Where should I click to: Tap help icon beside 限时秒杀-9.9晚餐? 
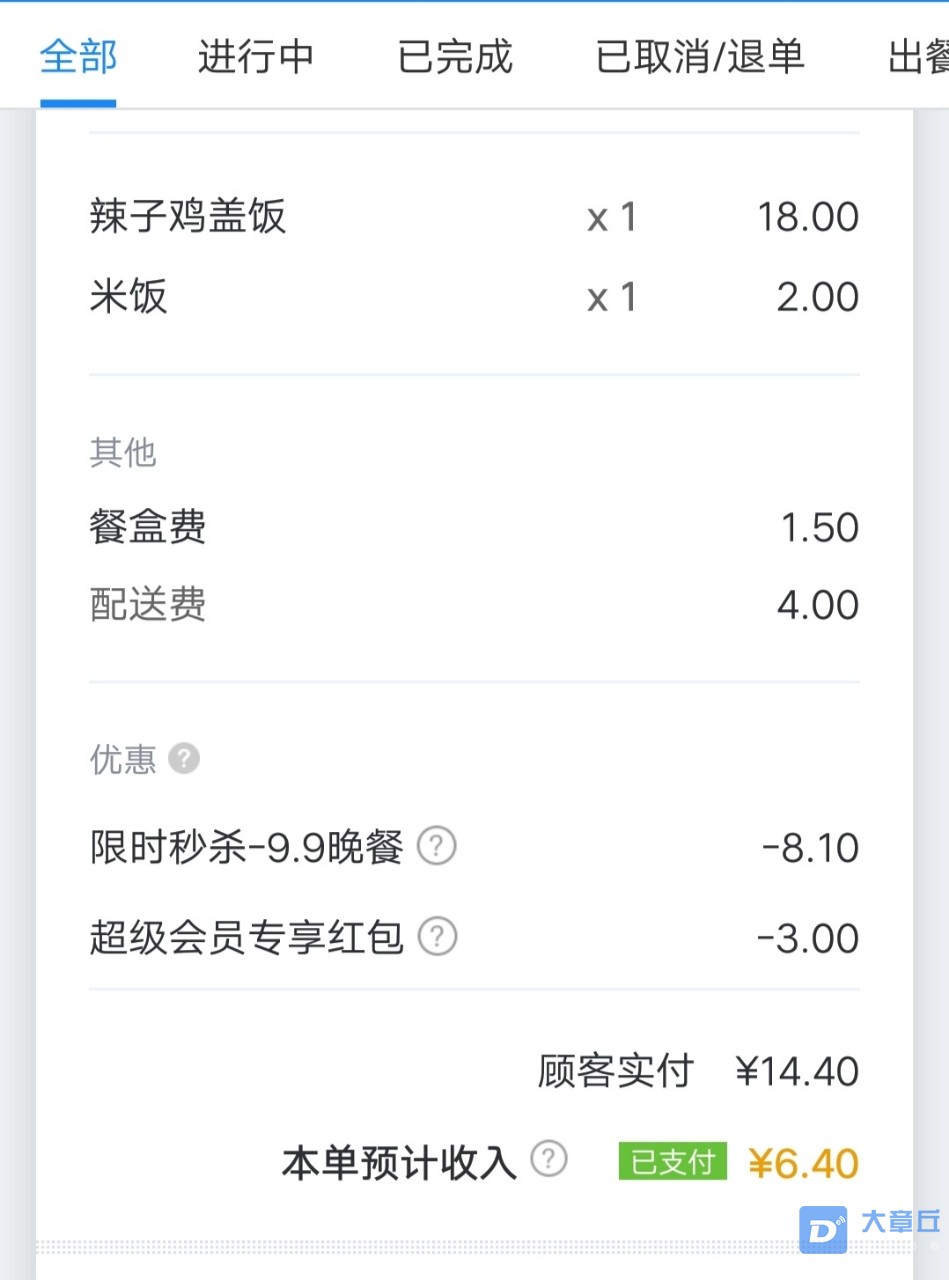click(x=436, y=847)
